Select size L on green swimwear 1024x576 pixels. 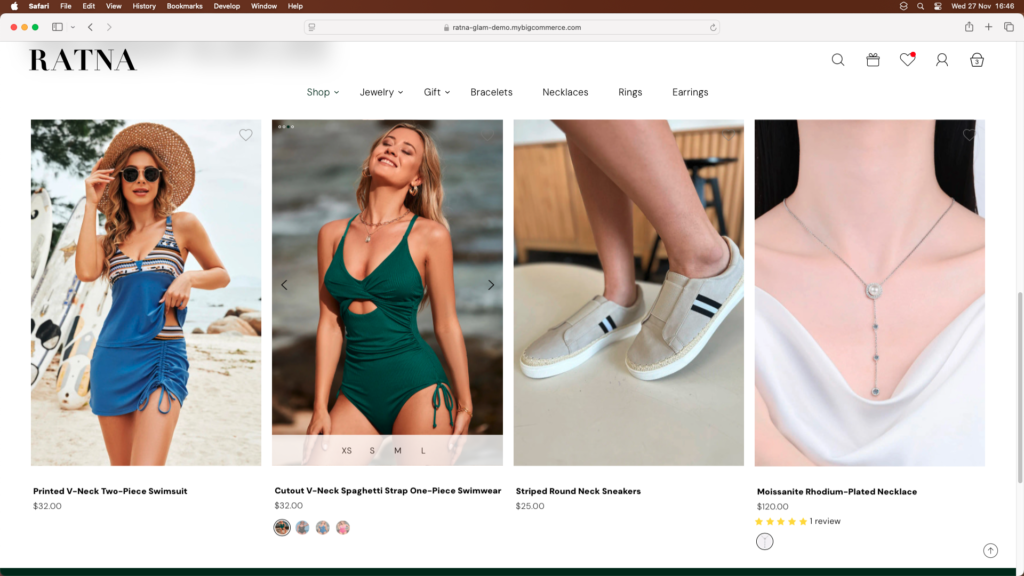pyautogui.click(x=423, y=451)
